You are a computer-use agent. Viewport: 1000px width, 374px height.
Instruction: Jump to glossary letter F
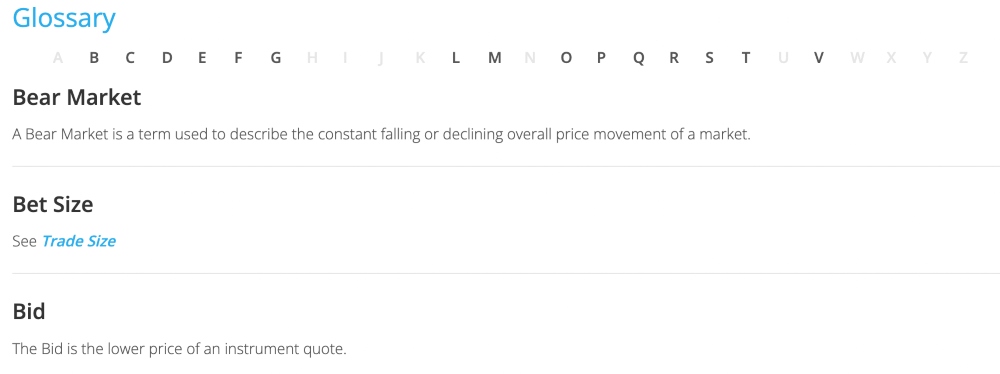click(238, 58)
